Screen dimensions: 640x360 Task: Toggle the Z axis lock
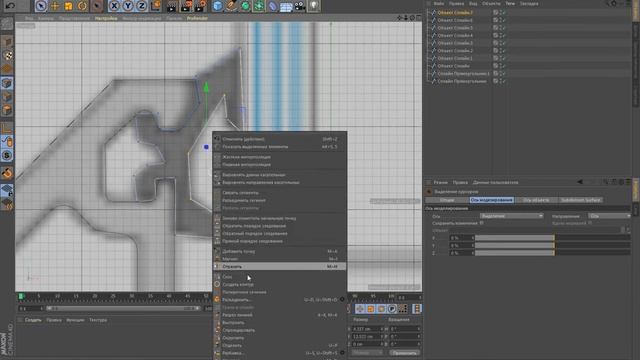142,6
